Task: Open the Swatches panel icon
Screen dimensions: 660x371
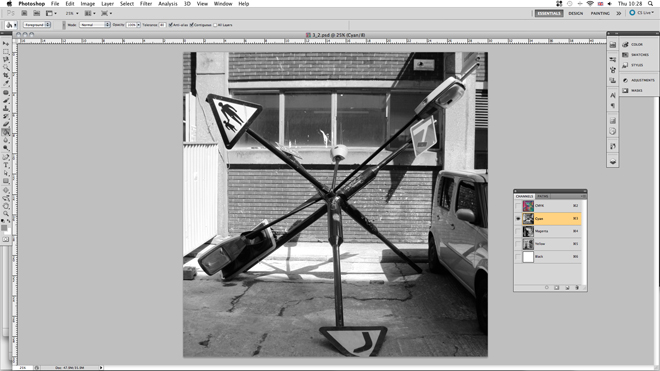Action: pos(625,55)
